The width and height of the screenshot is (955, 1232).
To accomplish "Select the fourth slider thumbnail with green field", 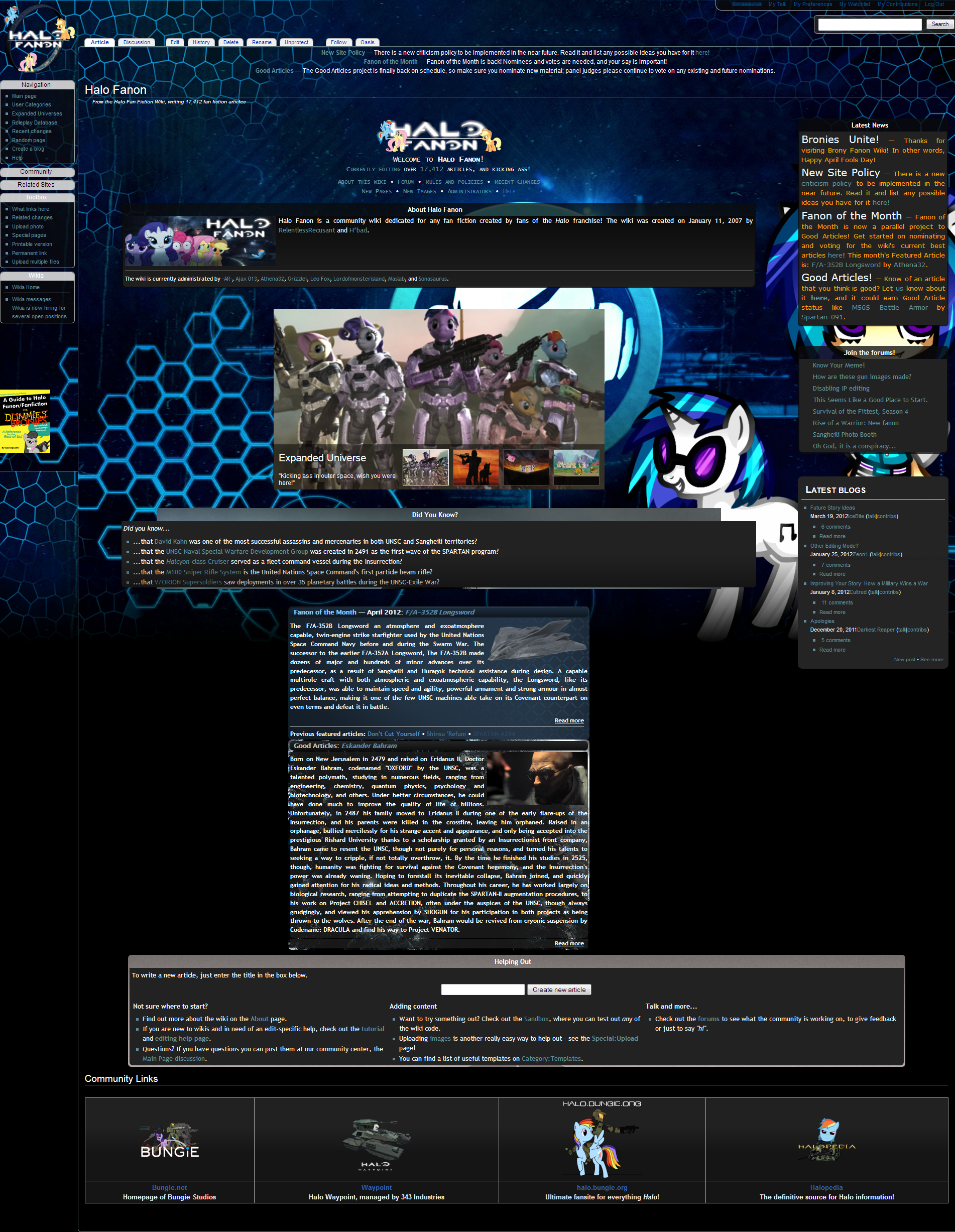I will tap(576, 467).
